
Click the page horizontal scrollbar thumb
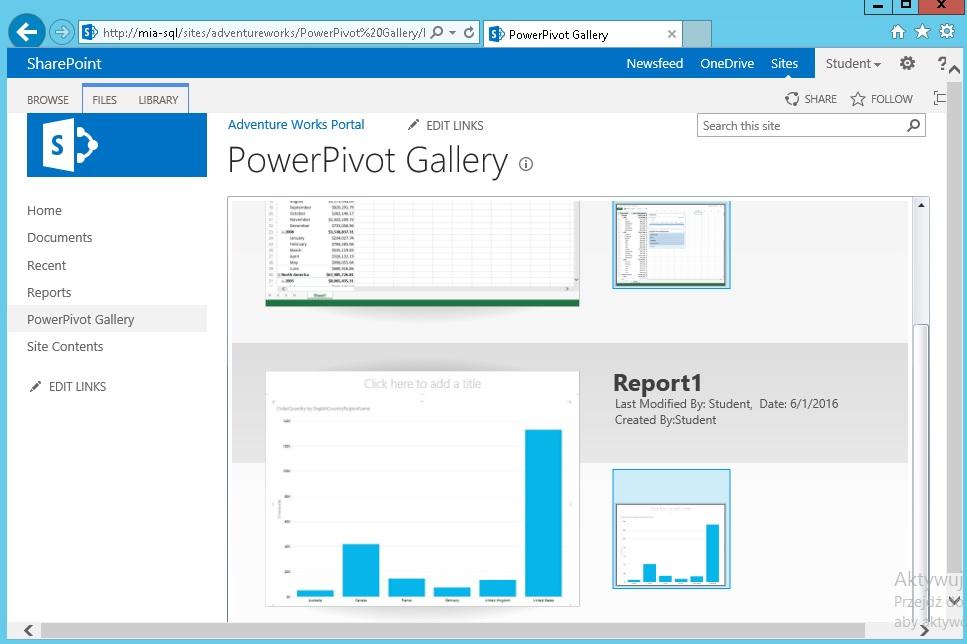[453, 630]
